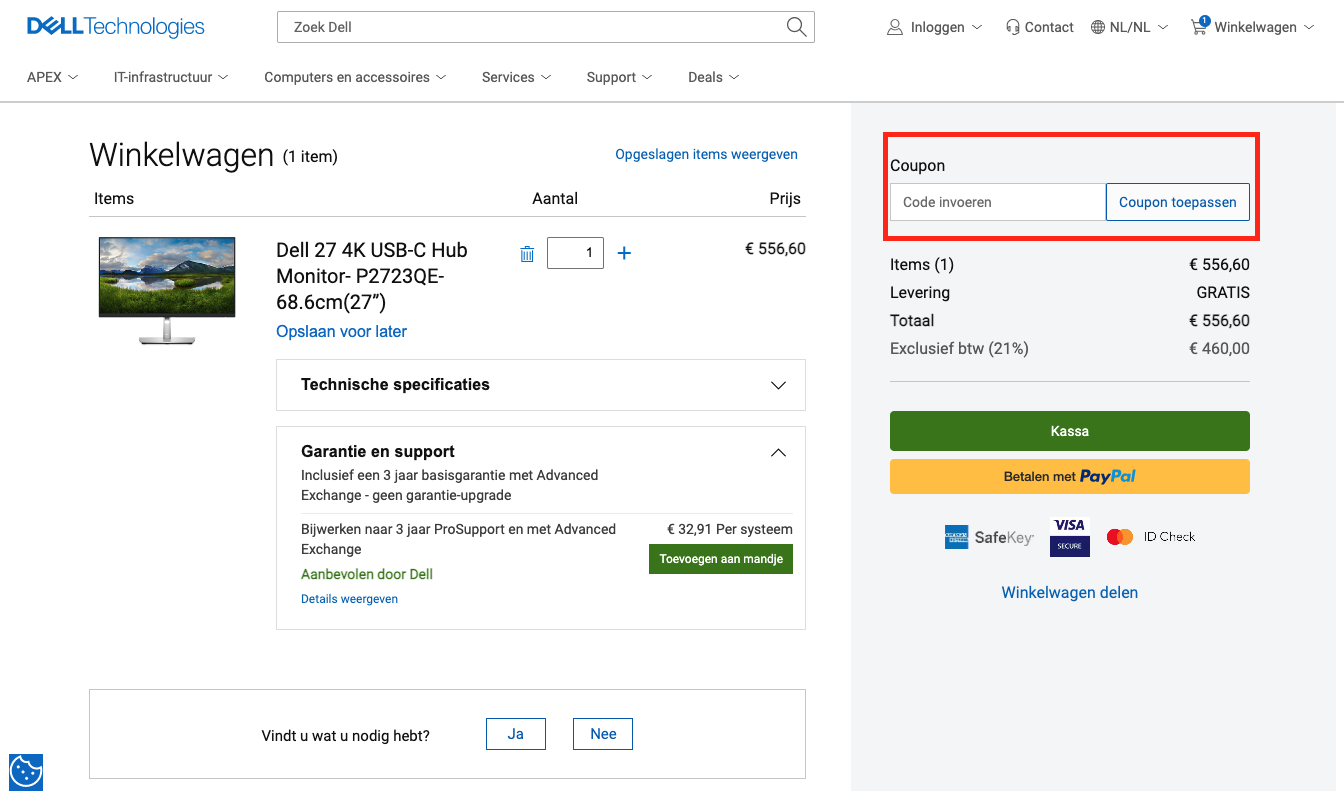Click the Visa Secure logo

(x=1069, y=537)
